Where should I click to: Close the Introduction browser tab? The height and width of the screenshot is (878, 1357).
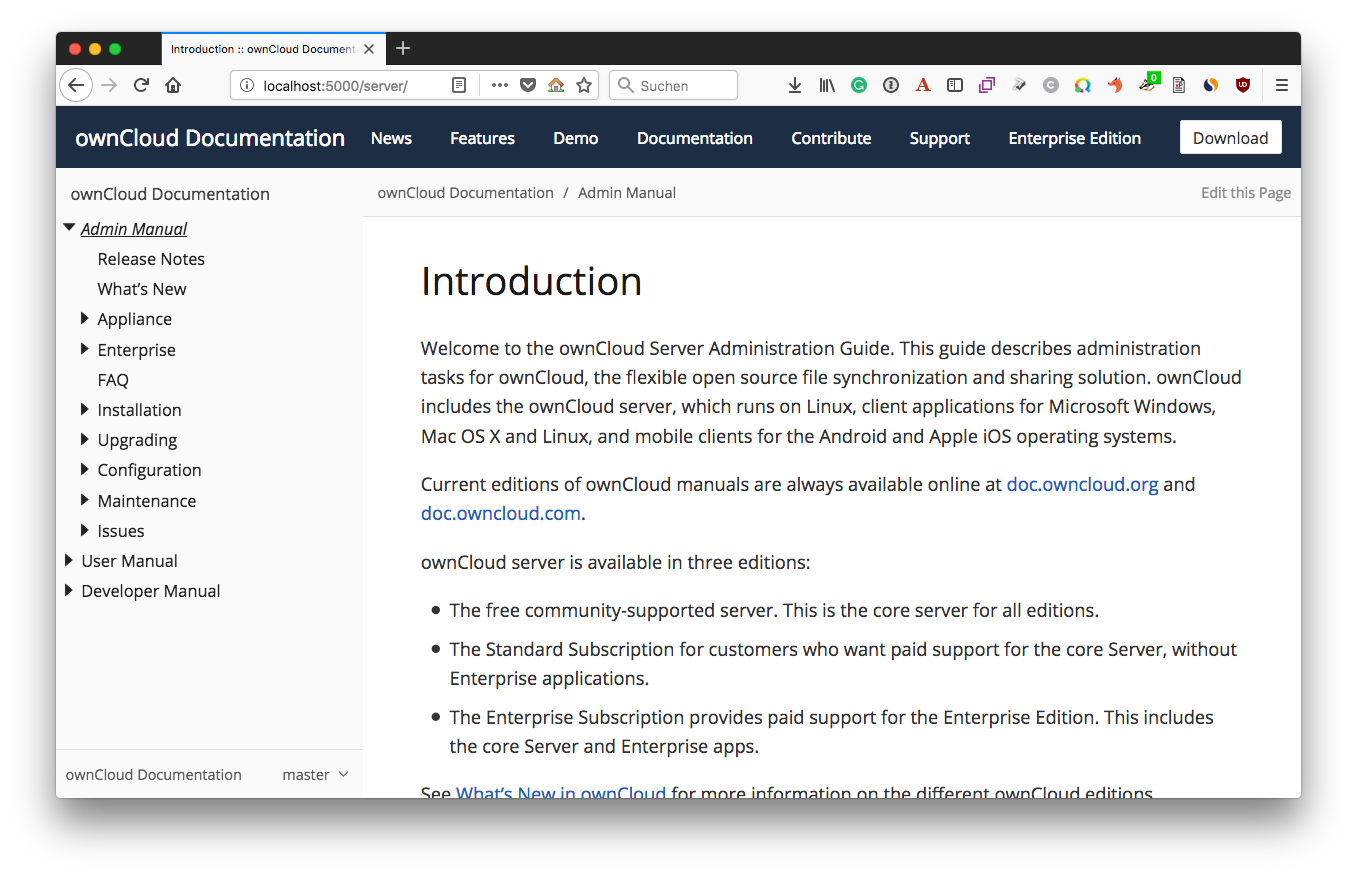369,49
